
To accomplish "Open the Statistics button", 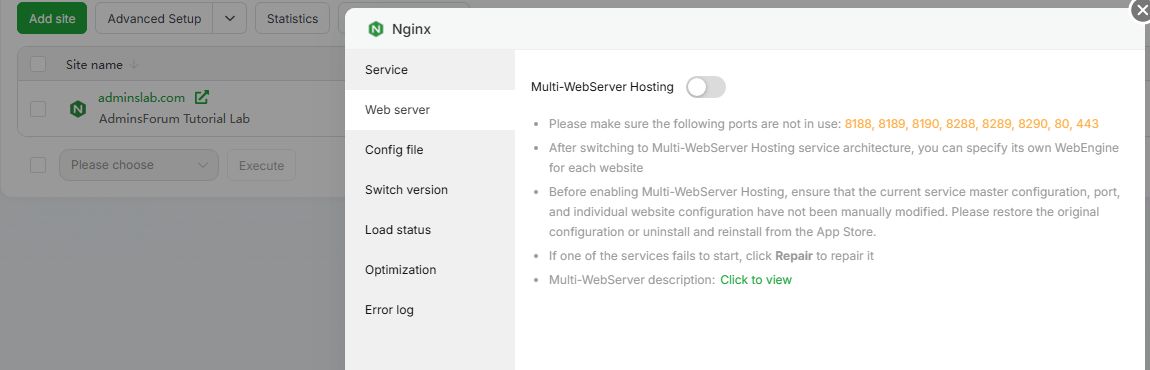I will click(x=292, y=18).
